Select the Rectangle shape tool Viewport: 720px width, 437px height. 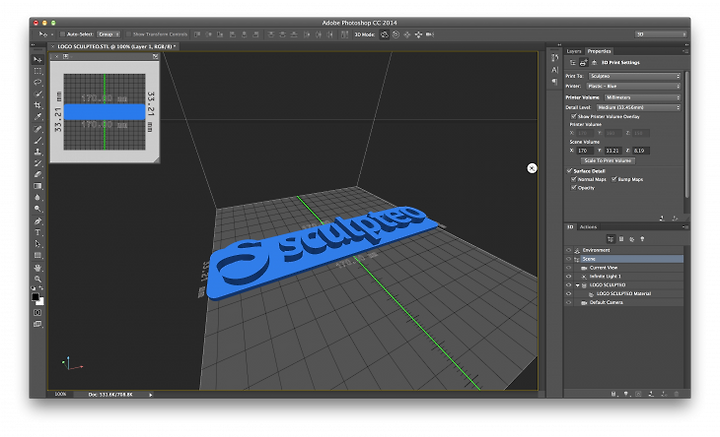click(x=38, y=256)
